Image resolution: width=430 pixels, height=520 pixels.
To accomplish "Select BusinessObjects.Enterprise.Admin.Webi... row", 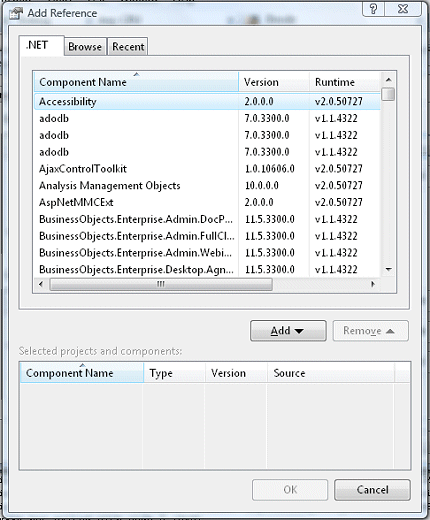I will click(x=207, y=252).
